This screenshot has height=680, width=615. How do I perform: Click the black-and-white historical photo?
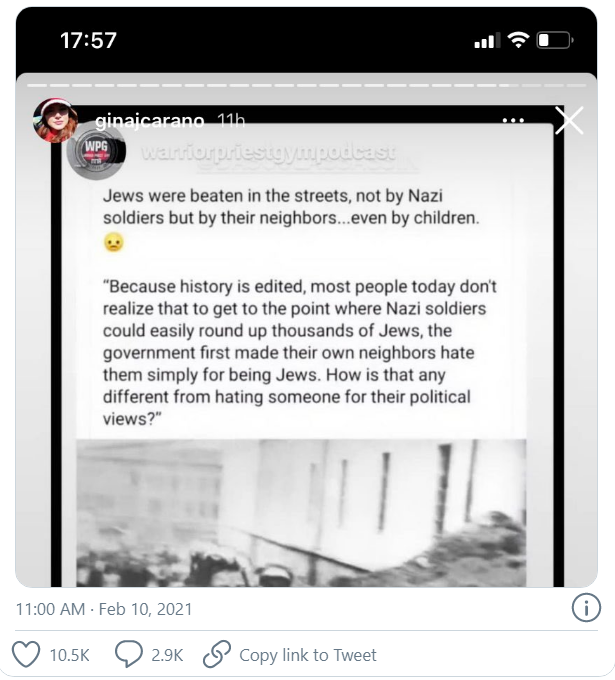pos(300,512)
